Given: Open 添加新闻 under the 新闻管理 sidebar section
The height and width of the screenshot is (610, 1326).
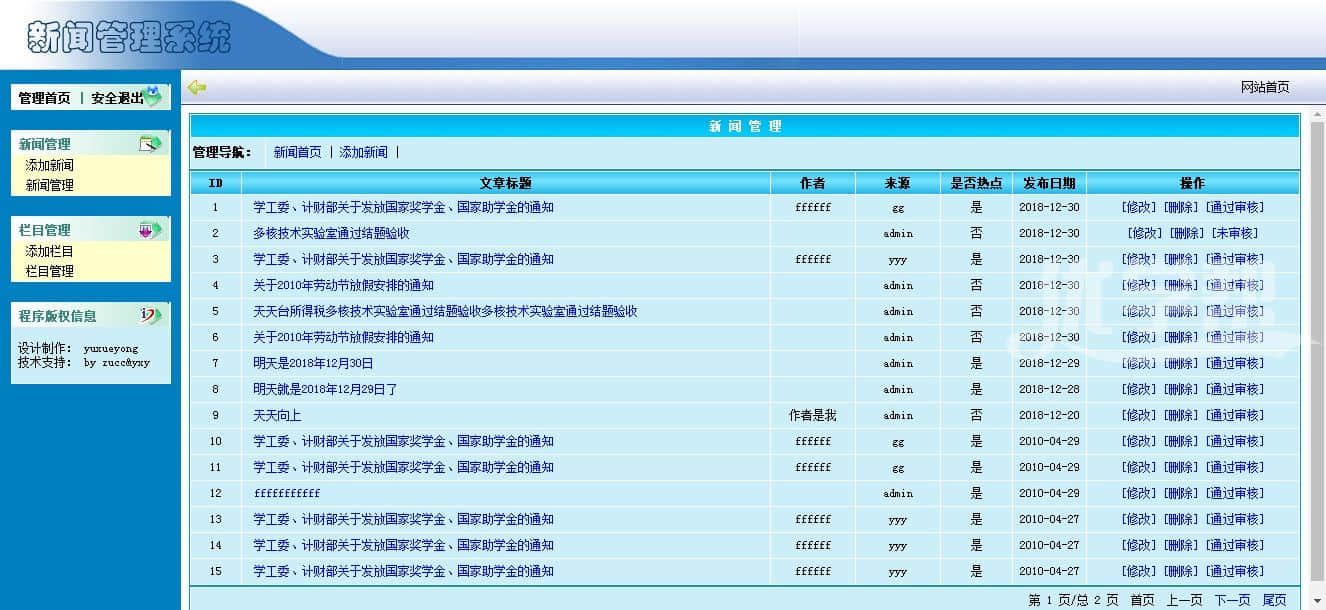Looking at the screenshot, I should (50, 165).
